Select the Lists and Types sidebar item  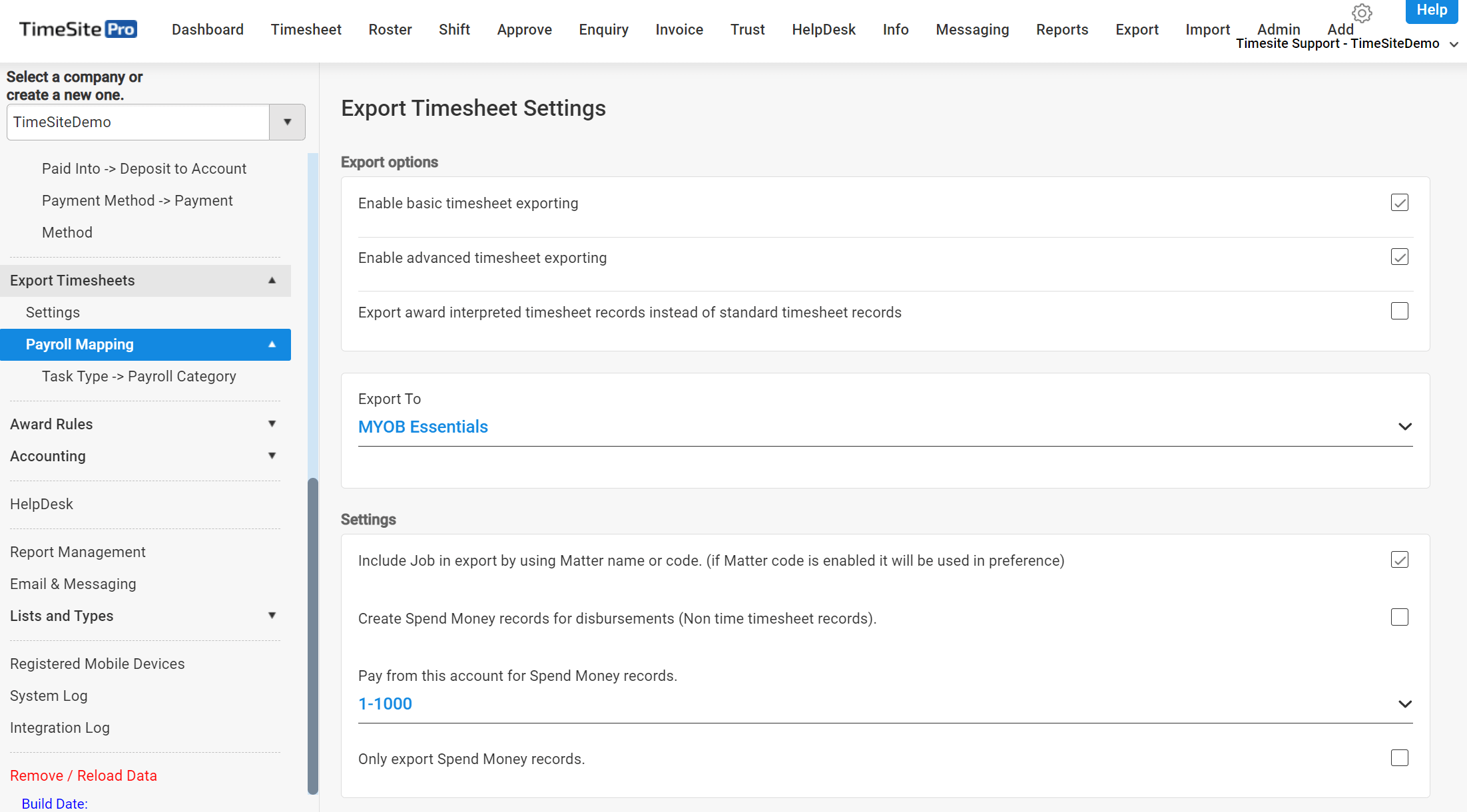(x=62, y=616)
